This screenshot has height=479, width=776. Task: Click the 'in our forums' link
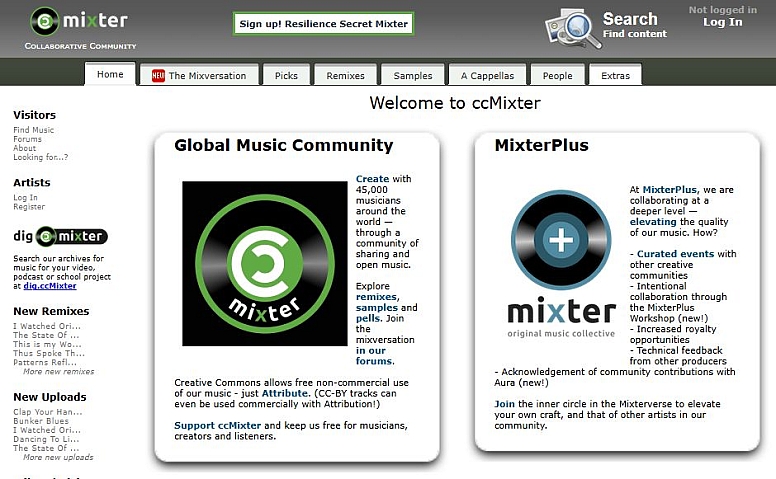pos(375,356)
